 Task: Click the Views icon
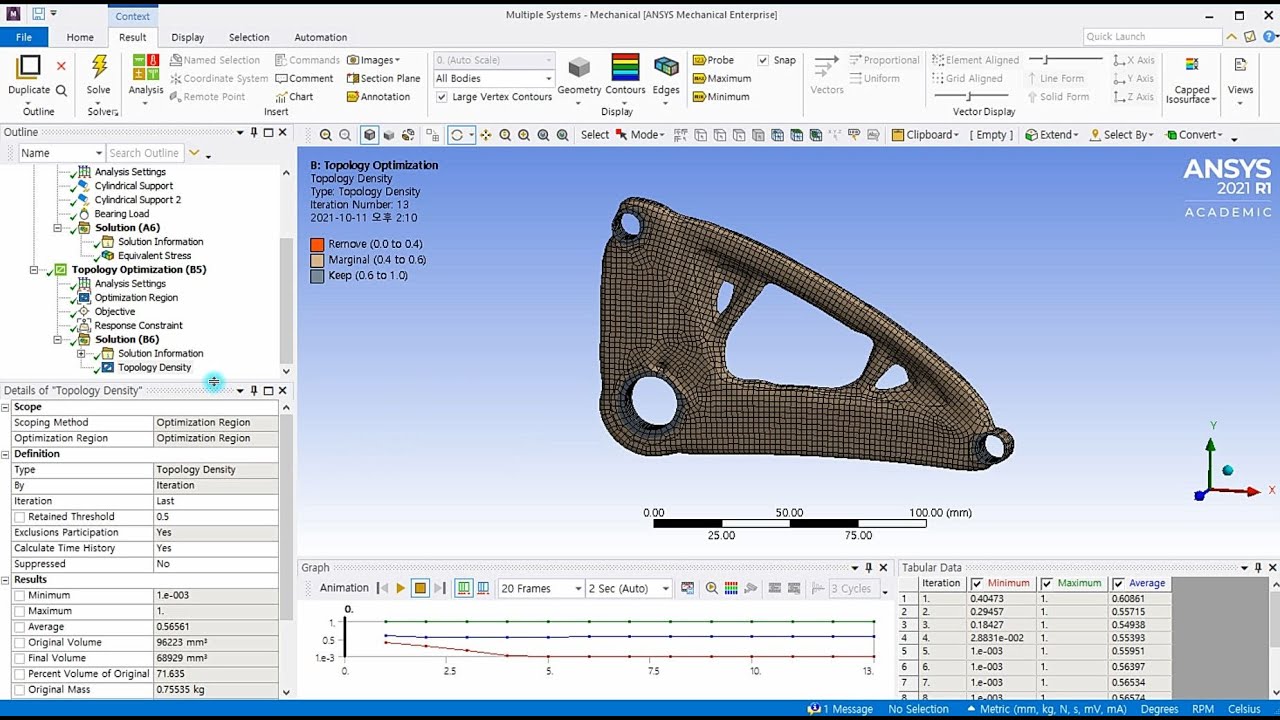tap(1240, 67)
